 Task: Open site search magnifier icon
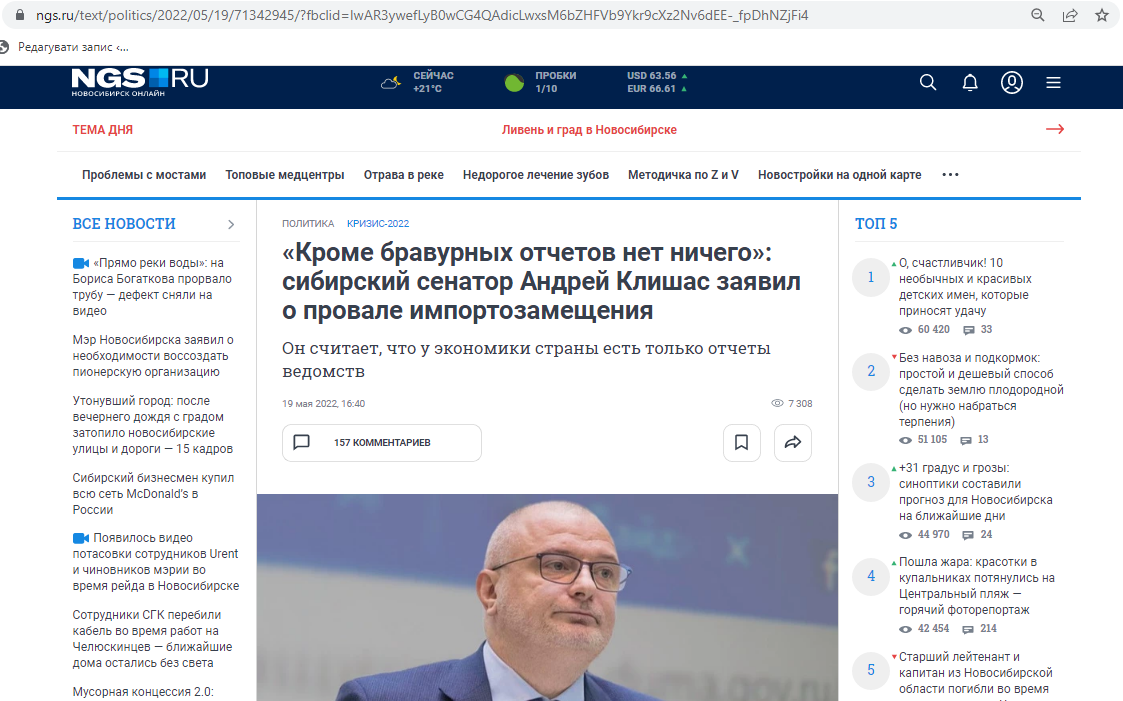pos(928,83)
